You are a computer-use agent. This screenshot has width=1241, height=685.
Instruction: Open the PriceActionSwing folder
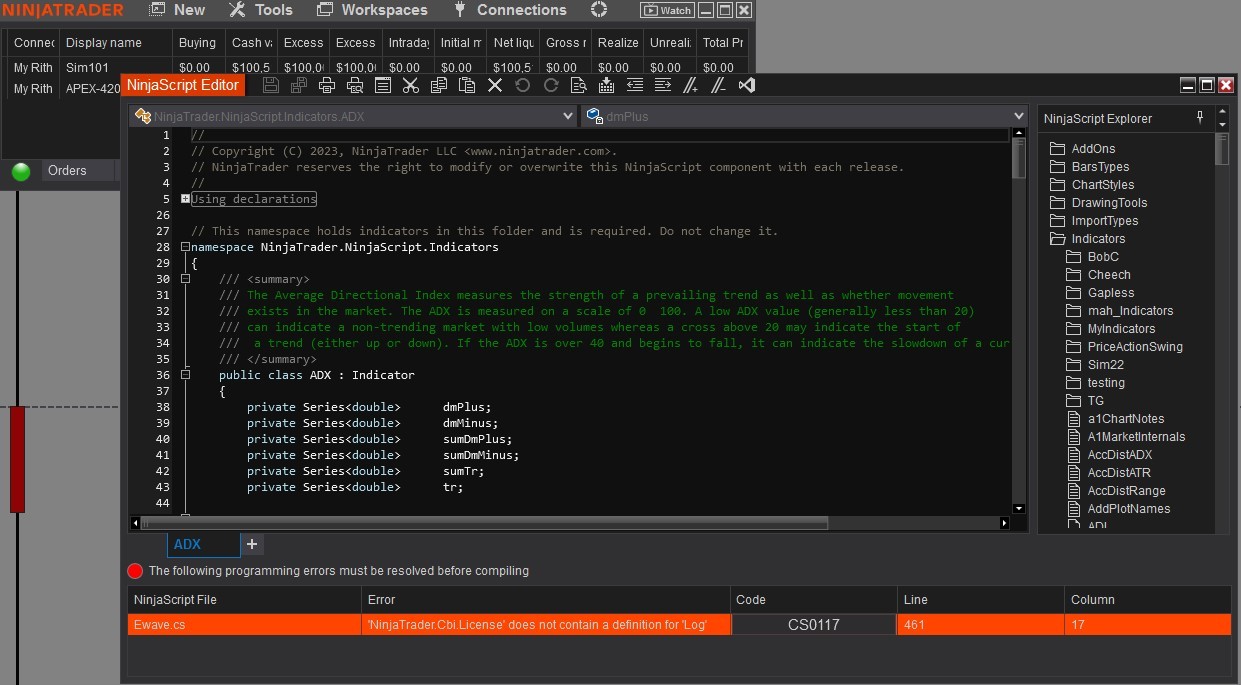[x=1124, y=347]
